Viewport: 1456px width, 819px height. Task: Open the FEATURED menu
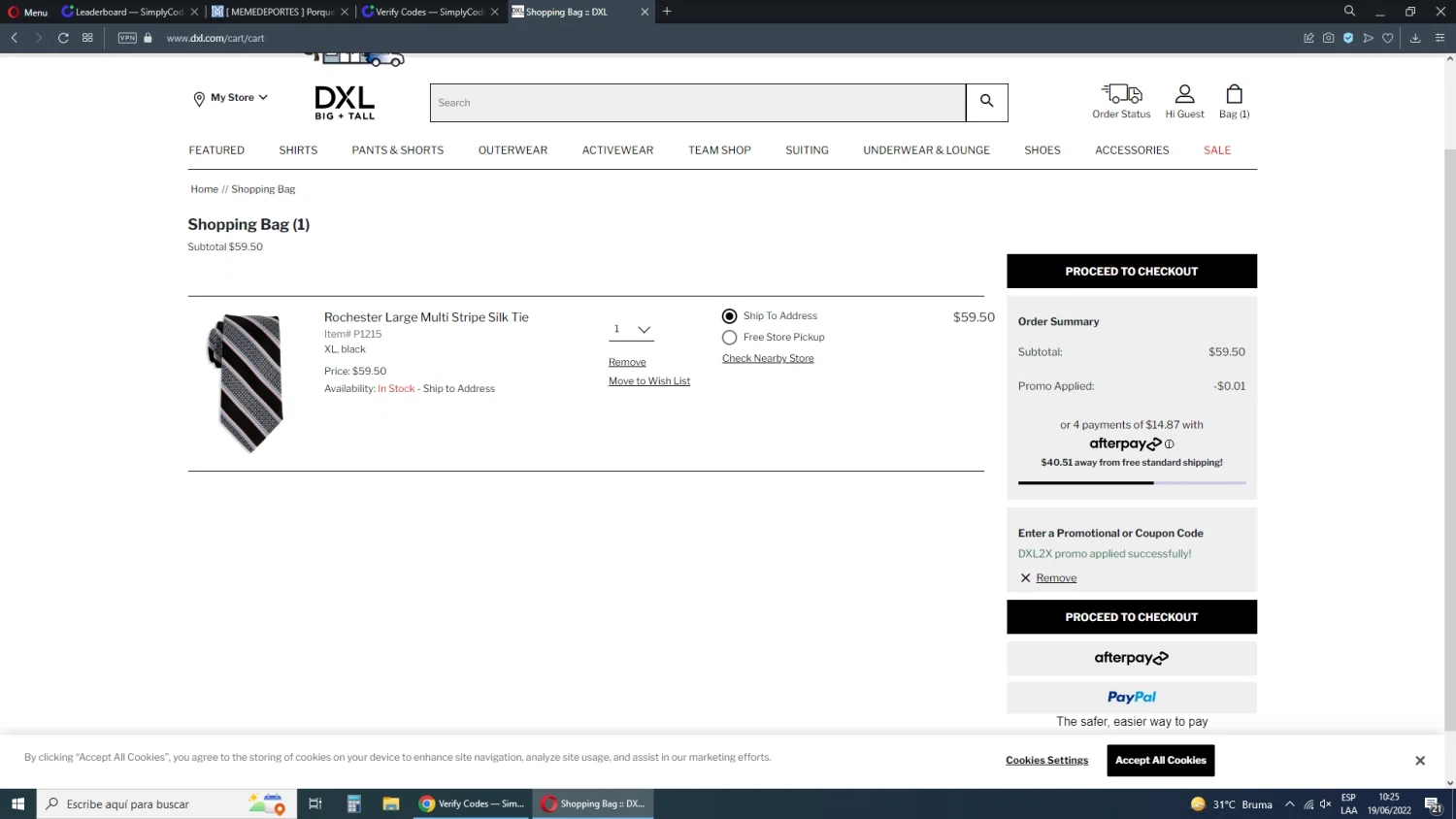point(216,150)
